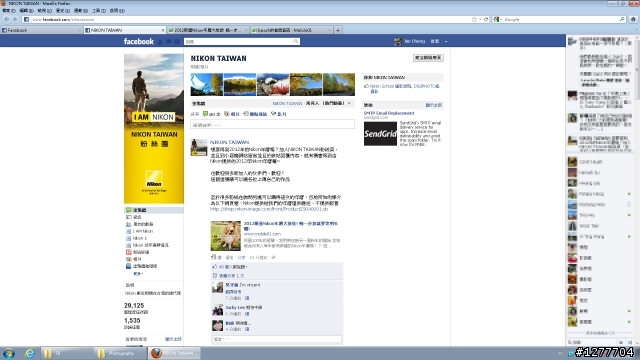Open the 編輯 menu
The width and height of the screenshot is (640, 360).
[x=26, y=11]
